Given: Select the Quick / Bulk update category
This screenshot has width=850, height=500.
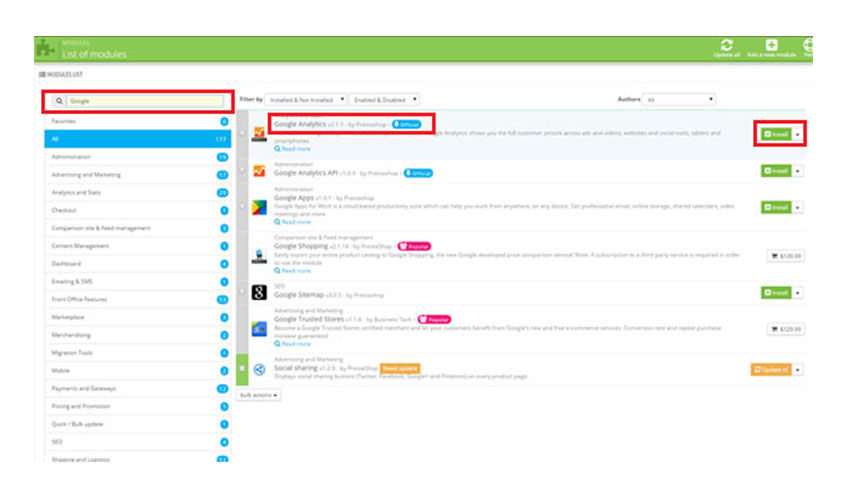Looking at the screenshot, I should pyautogui.click(x=138, y=424).
